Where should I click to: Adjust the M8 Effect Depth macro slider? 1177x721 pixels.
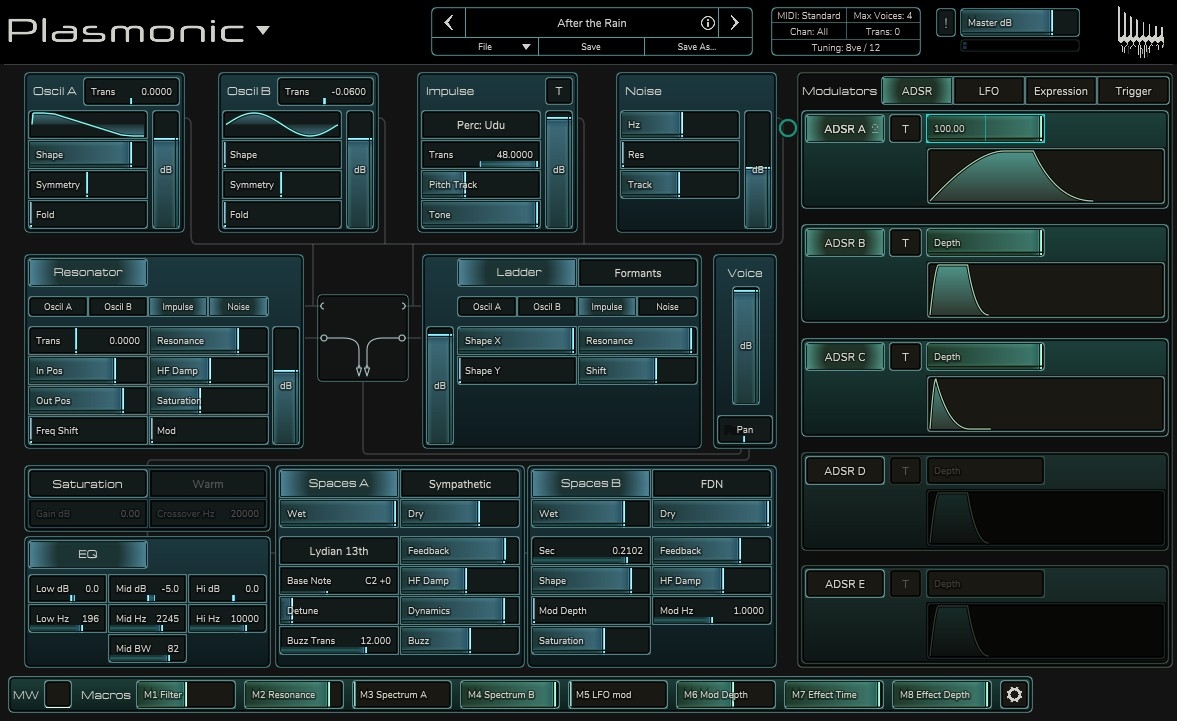click(941, 694)
